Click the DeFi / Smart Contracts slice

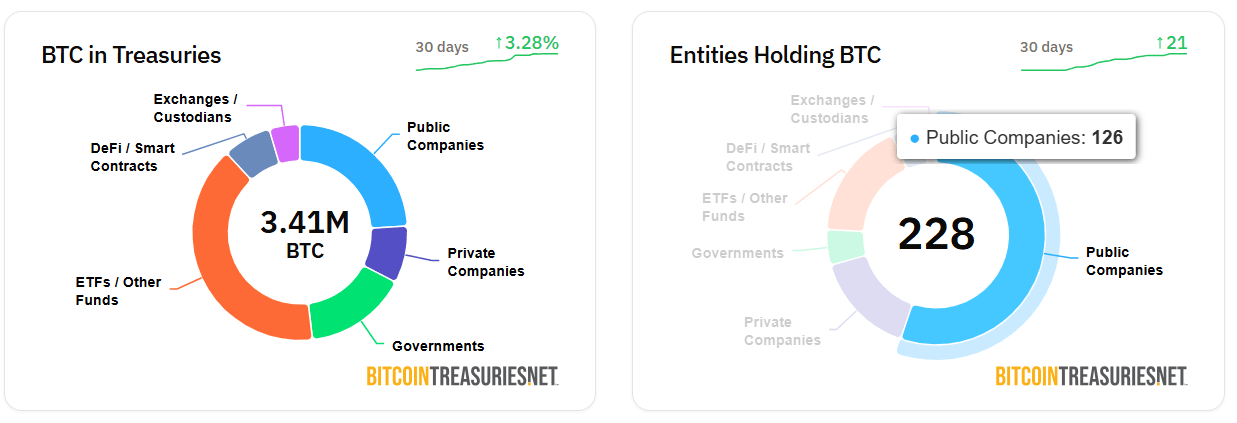pos(254,153)
